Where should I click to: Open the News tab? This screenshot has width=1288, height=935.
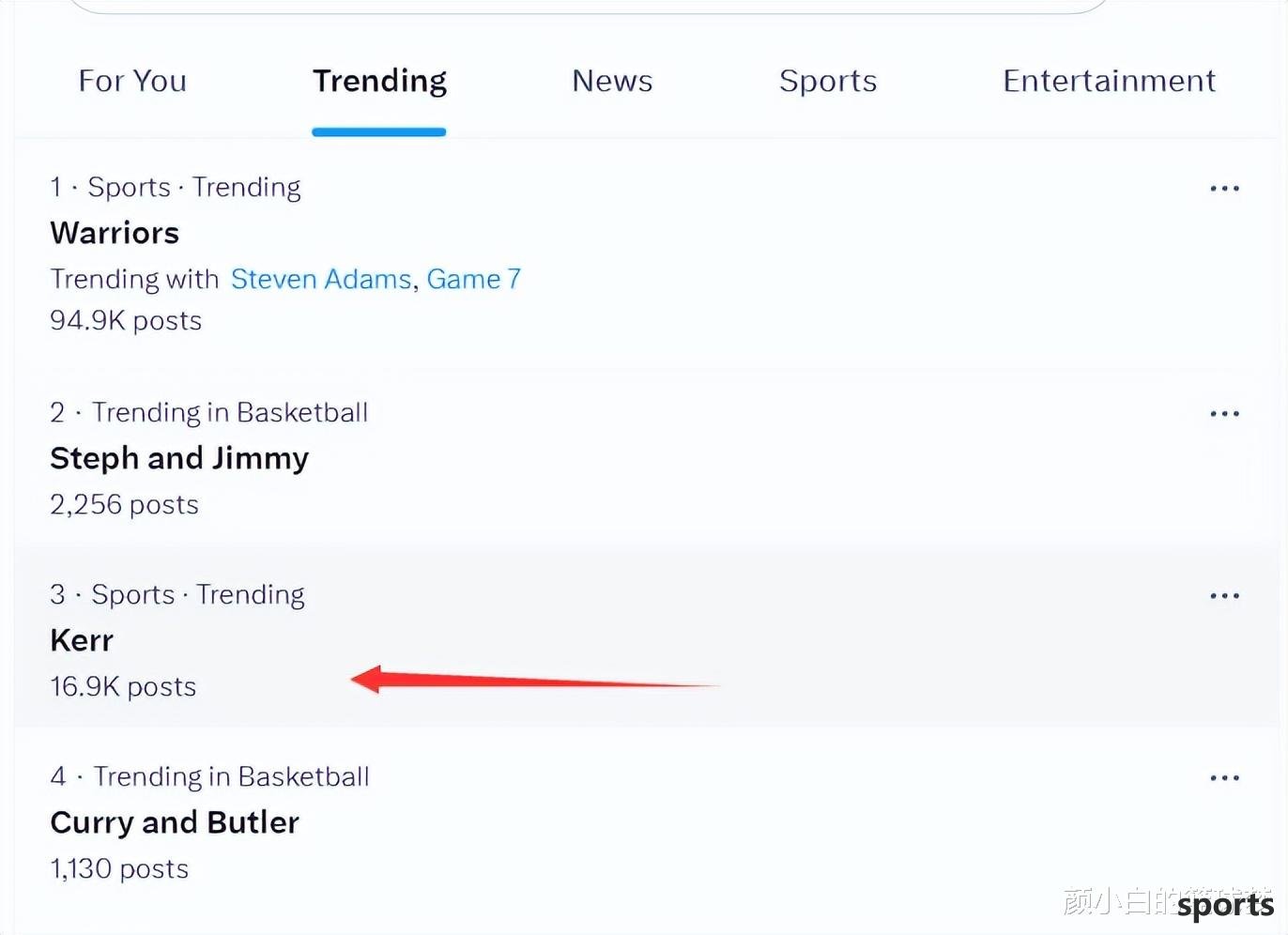point(612,81)
